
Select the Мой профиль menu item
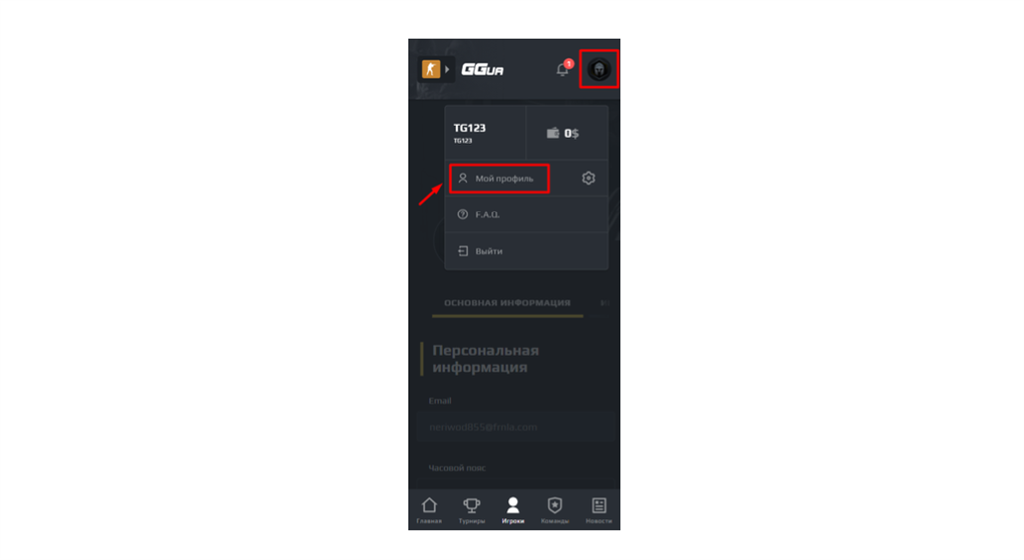pyautogui.click(x=499, y=178)
